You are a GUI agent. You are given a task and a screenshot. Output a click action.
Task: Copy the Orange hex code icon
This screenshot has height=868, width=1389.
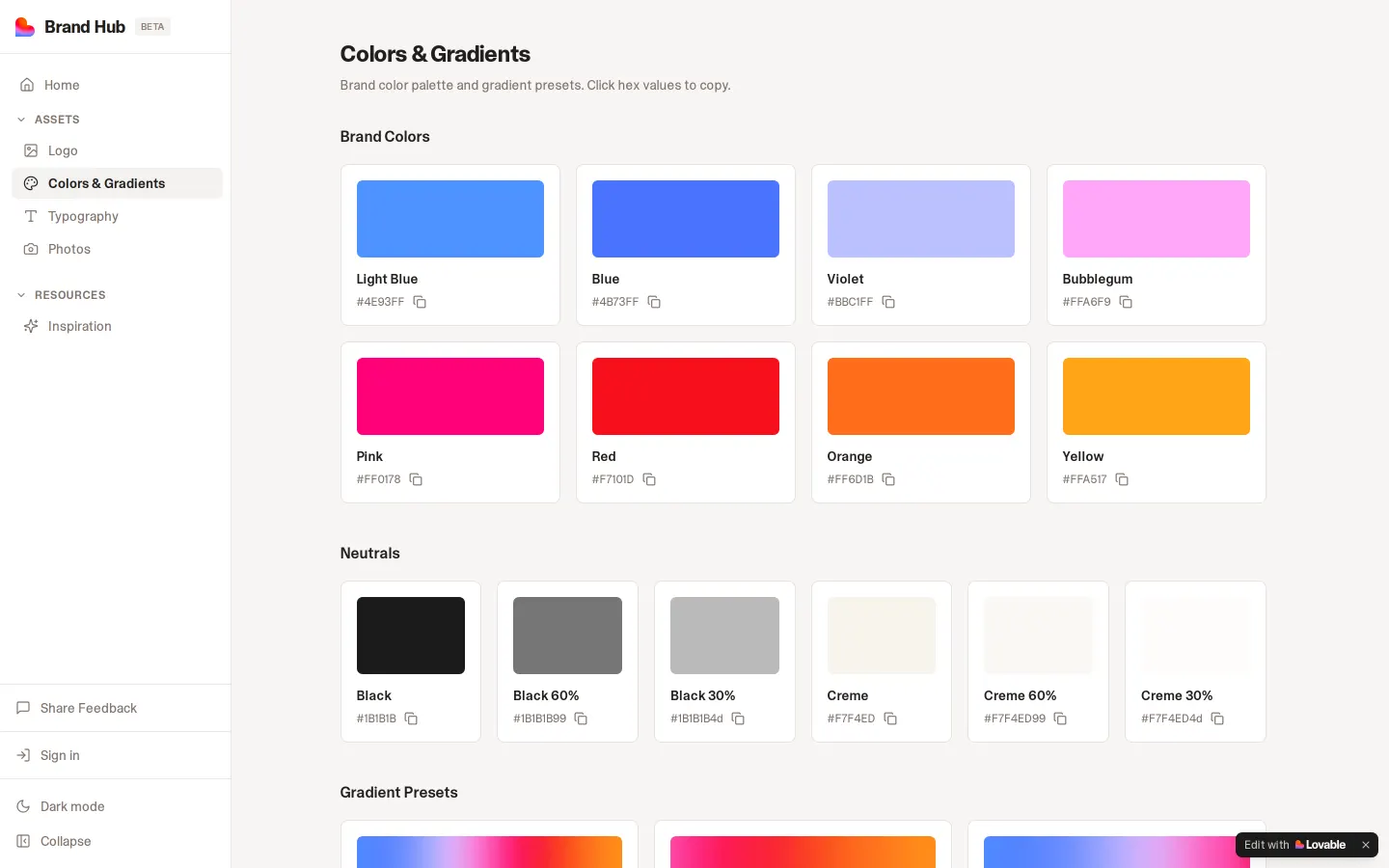pyautogui.click(x=888, y=479)
